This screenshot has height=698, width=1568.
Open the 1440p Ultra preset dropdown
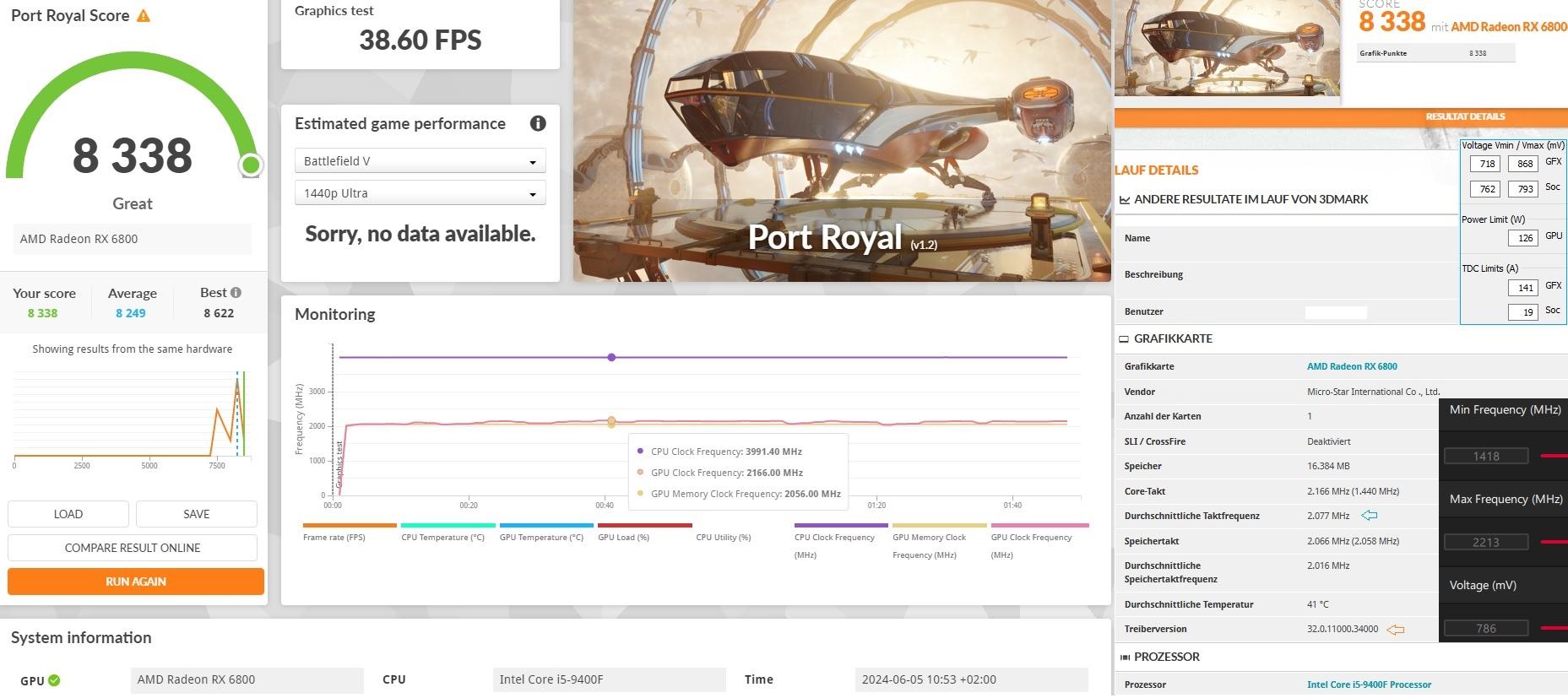click(x=420, y=192)
